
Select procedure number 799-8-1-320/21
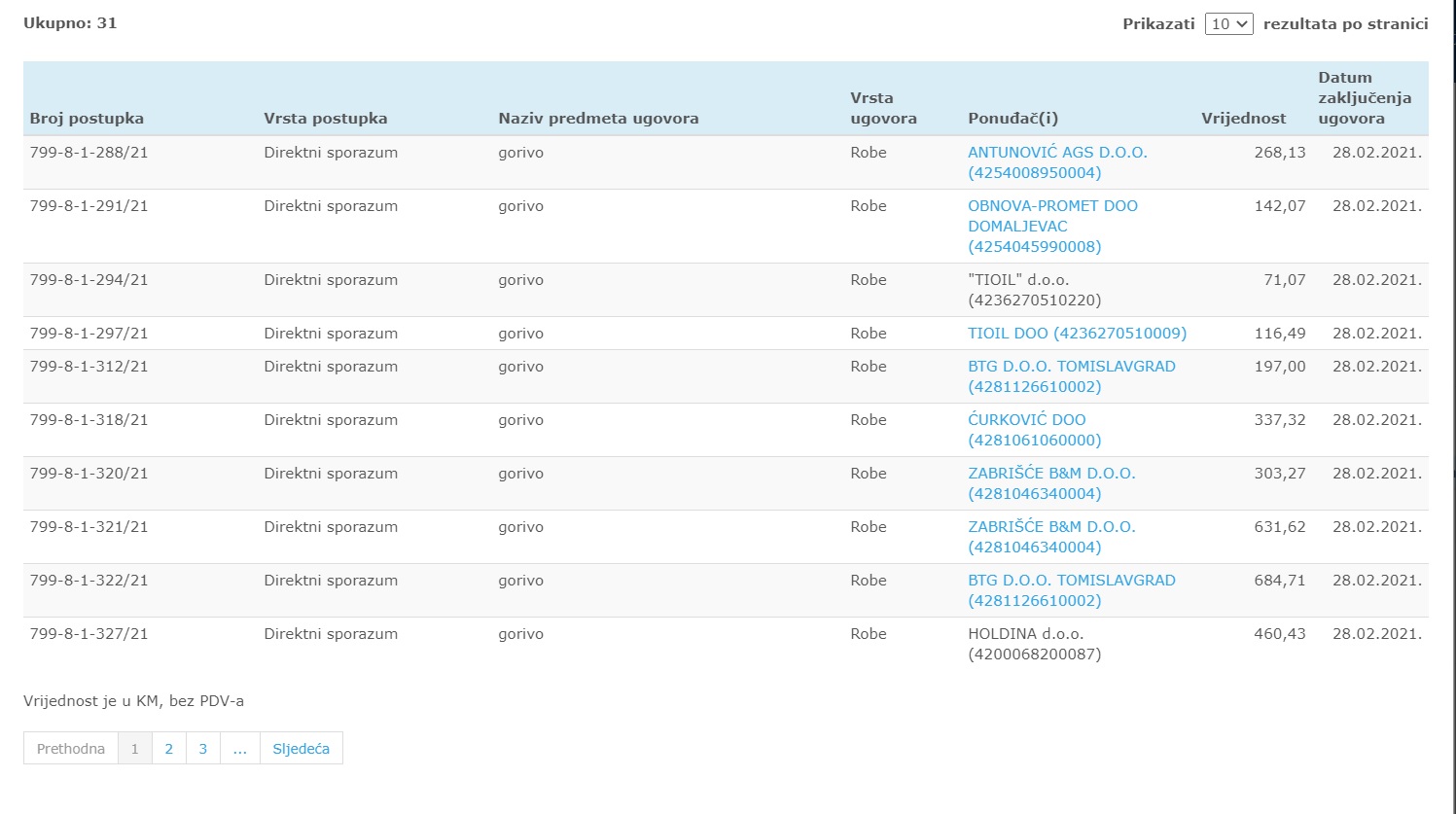[89, 473]
